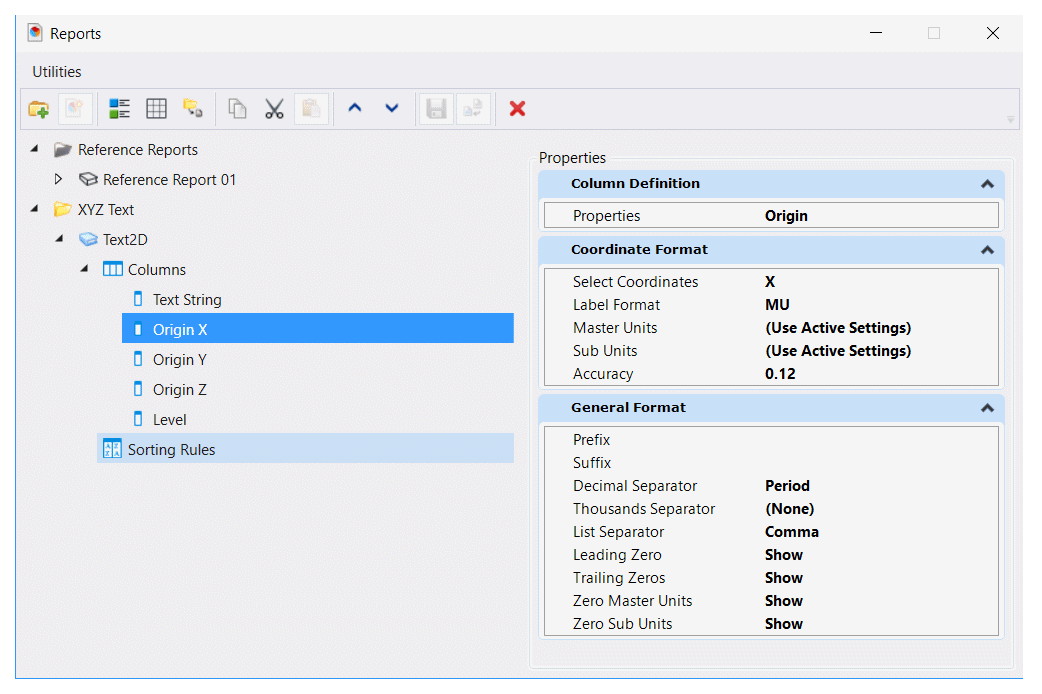Click the table grid toolbar icon
The width and height of the screenshot is (1042, 694).
(156, 108)
